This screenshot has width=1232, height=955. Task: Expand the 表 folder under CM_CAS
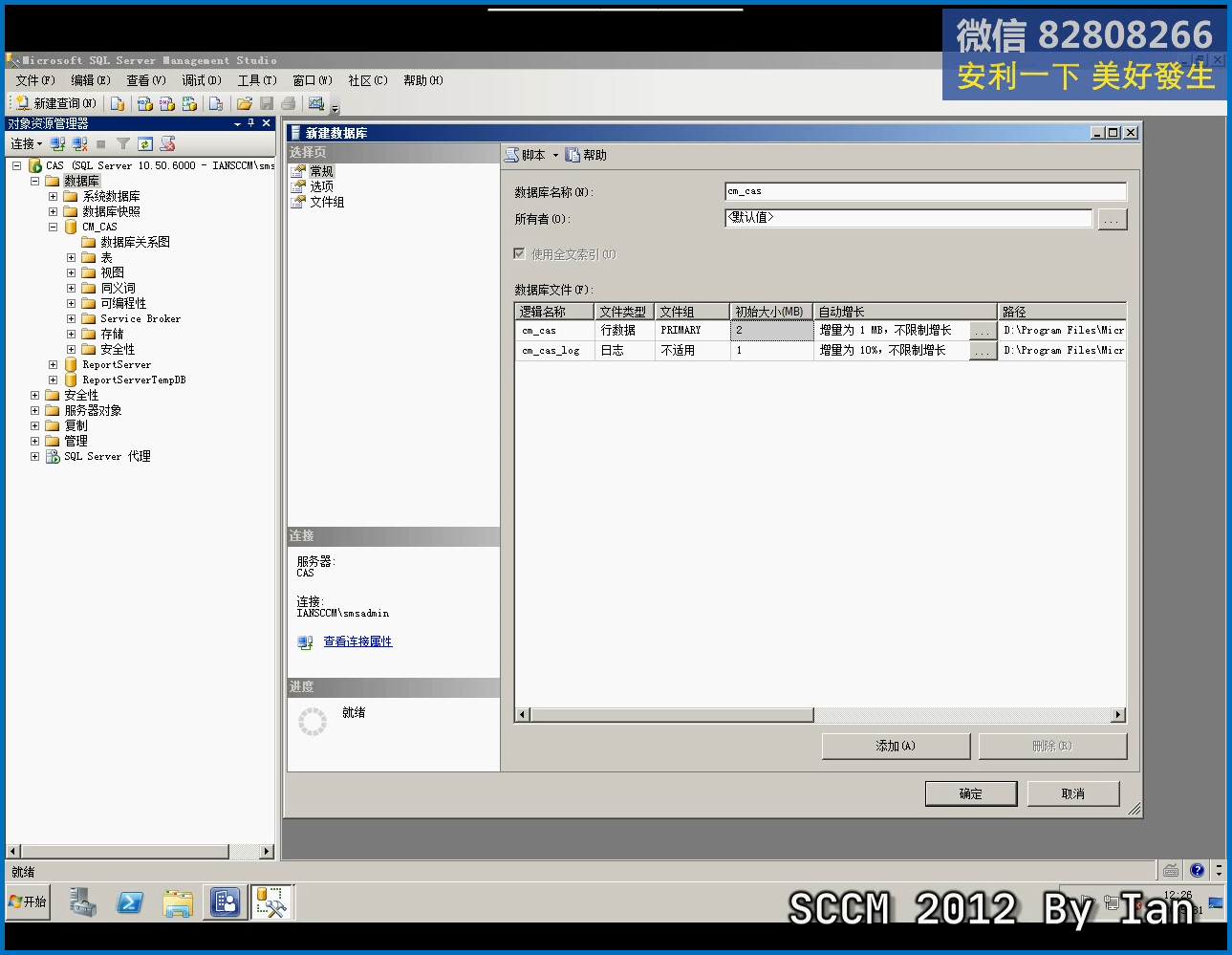[71, 257]
